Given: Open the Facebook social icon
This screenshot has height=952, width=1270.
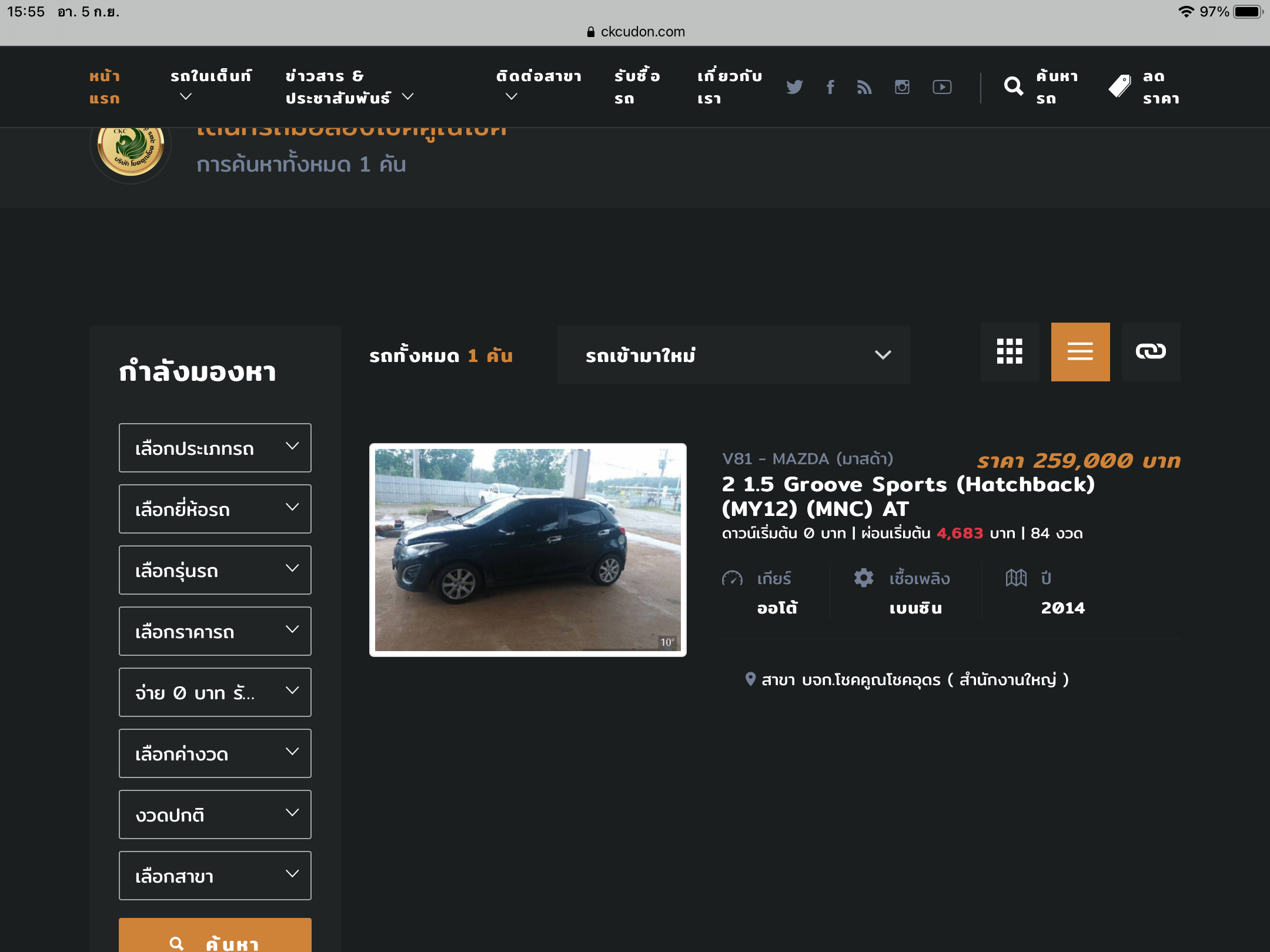Looking at the screenshot, I should pos(830,87).
